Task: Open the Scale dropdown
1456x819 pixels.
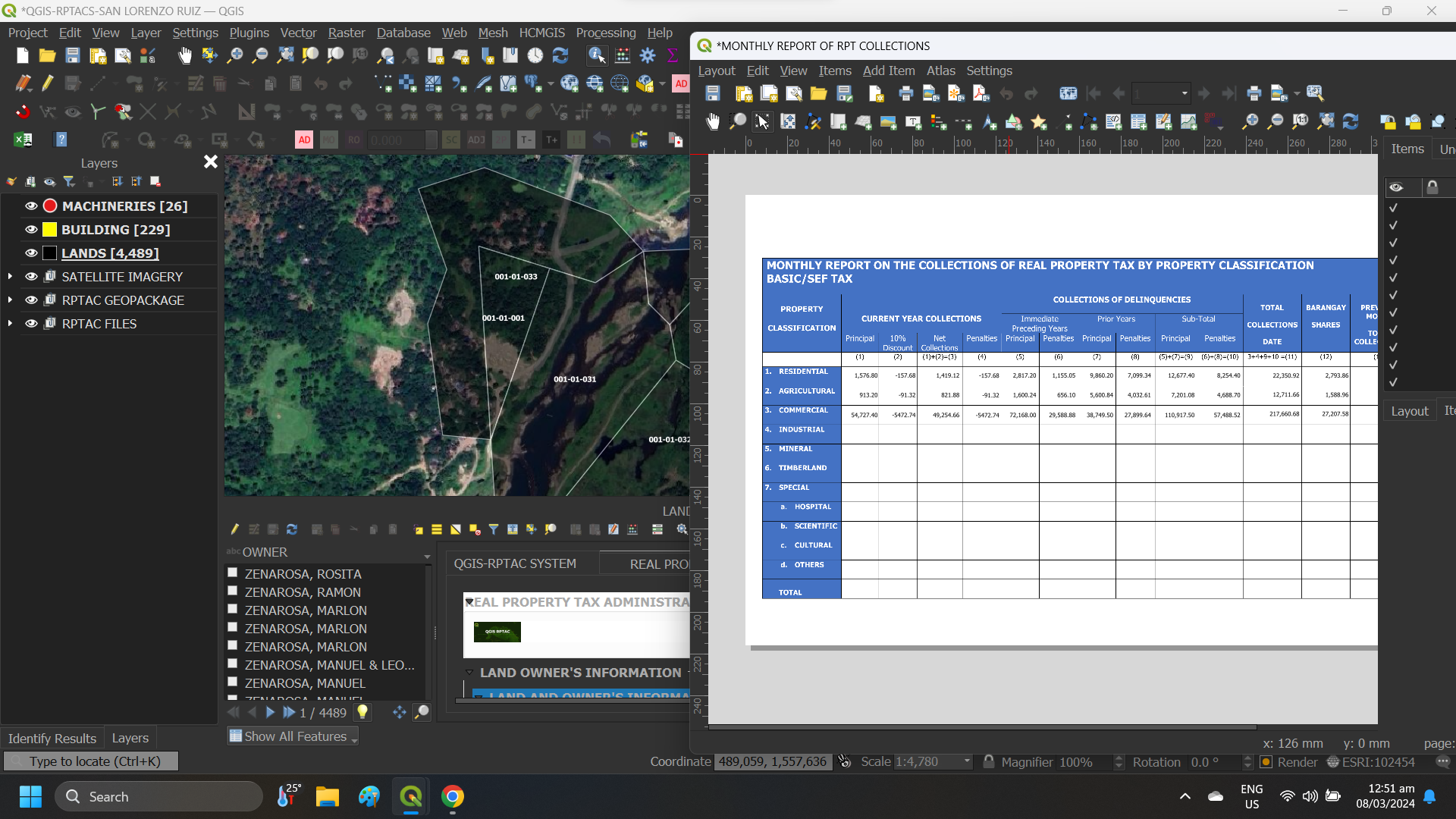Action: [966, 762]
